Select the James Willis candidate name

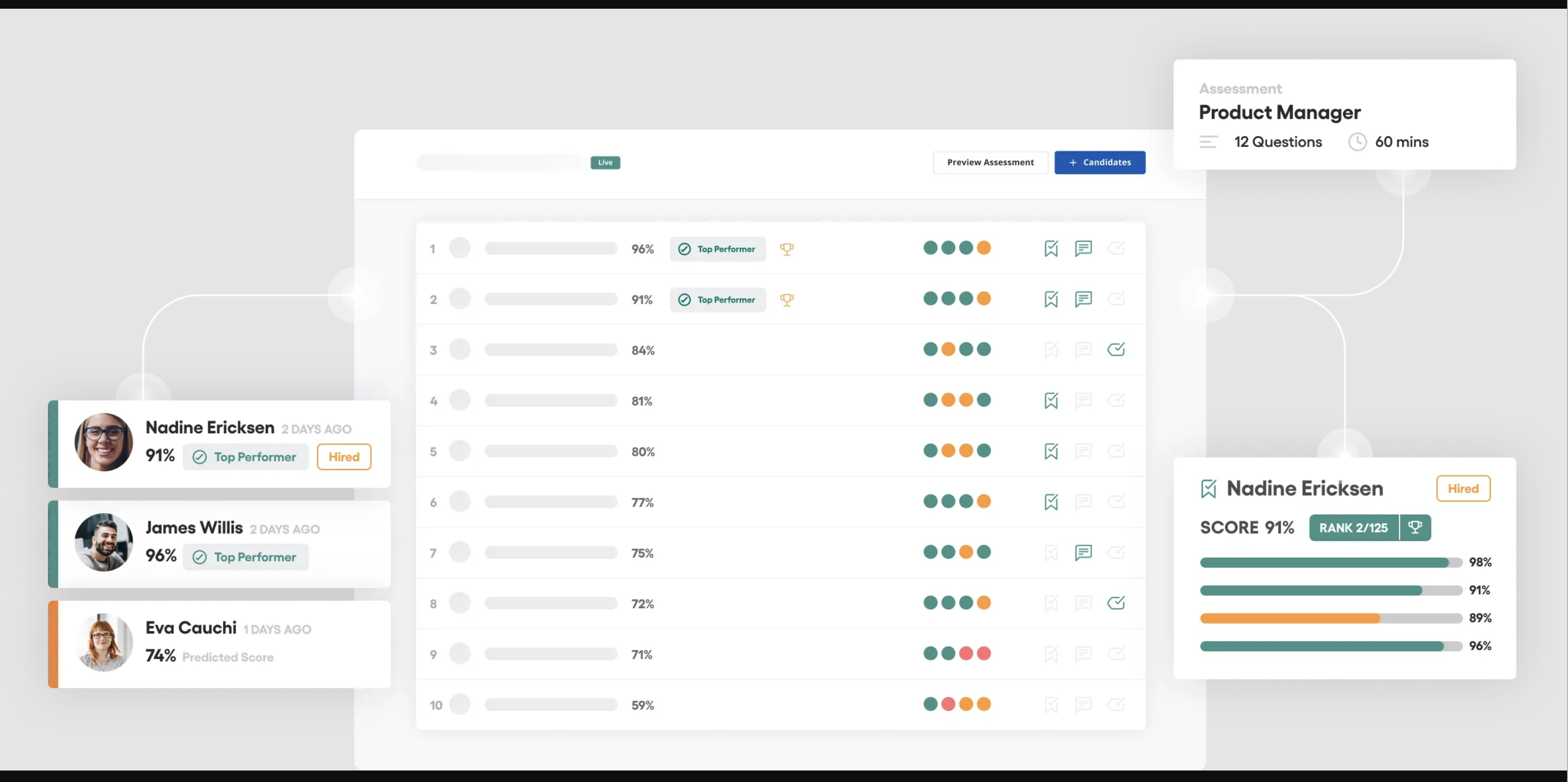(194, 527)
